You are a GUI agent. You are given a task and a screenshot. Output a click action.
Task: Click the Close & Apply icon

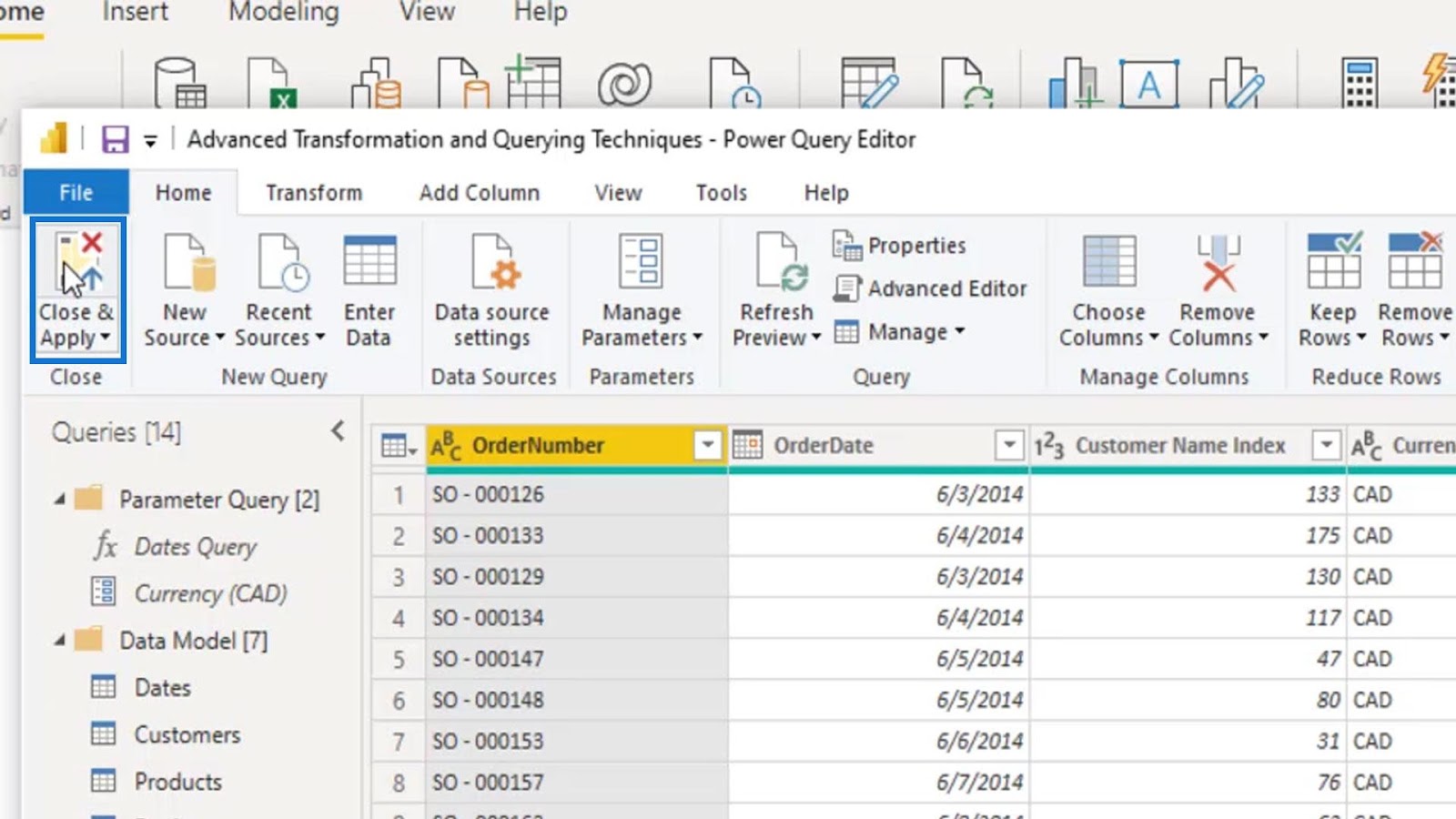[x=77, y=264]
